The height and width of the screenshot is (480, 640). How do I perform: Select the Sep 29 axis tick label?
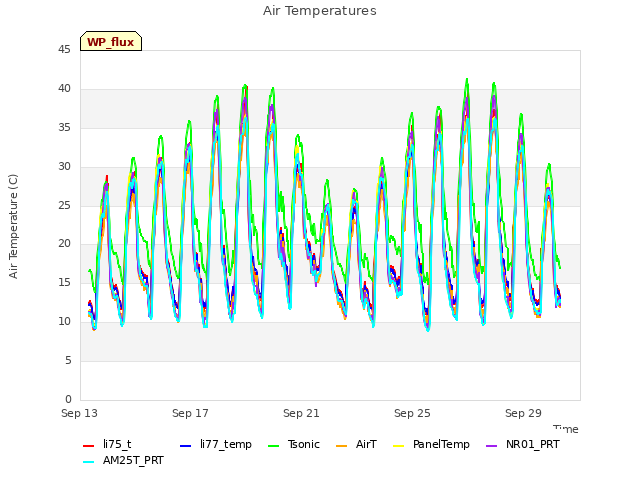point(523,413)
